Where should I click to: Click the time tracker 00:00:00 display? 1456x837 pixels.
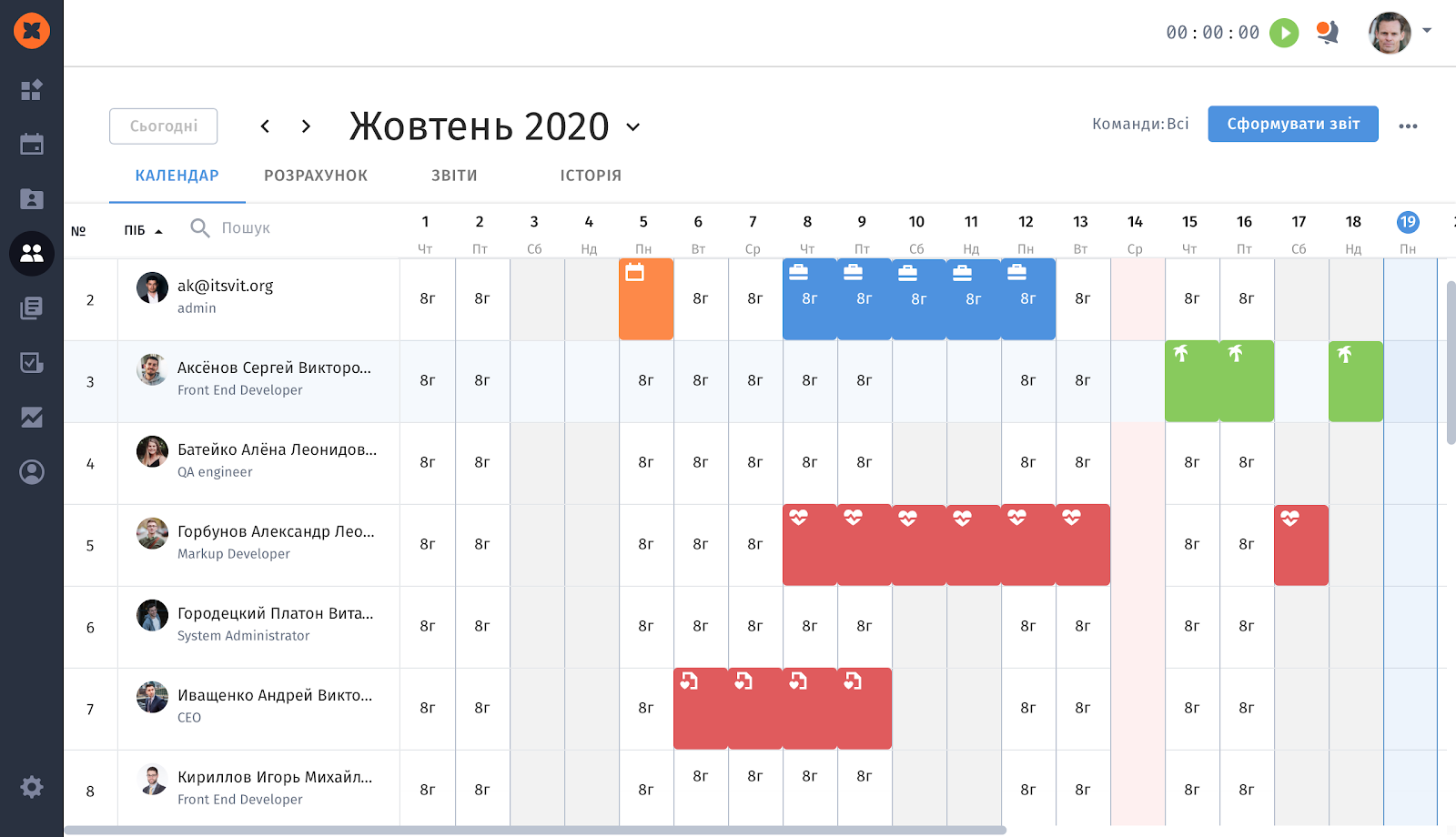click(x=1213, y=33)
